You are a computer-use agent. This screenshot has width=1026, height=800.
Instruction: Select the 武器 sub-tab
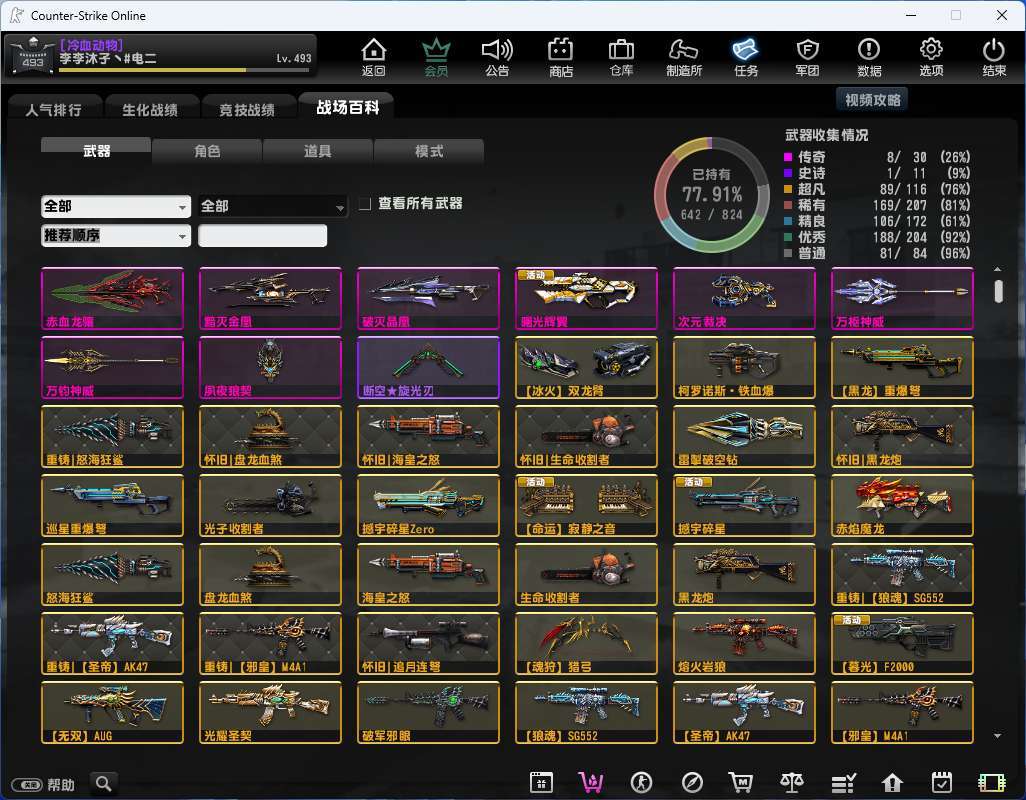96,150
